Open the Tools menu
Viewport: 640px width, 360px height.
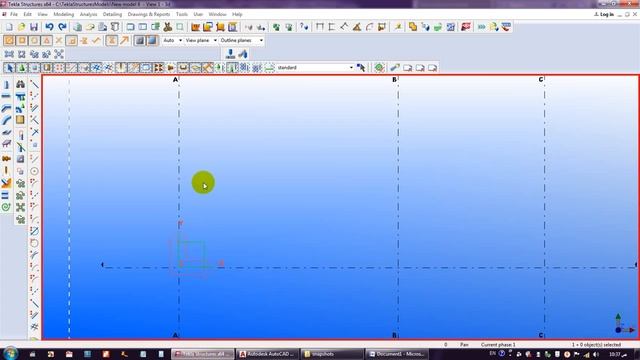(182, 14)
